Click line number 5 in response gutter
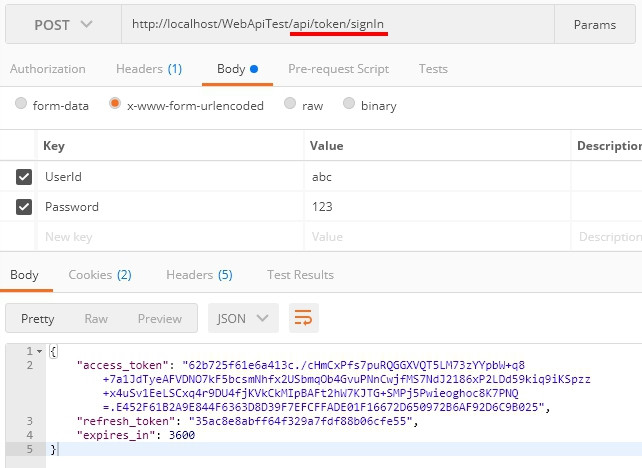Image resolution: width=642 pixels, height=468 pixels. pyautogui.click(x=29, y=449)
